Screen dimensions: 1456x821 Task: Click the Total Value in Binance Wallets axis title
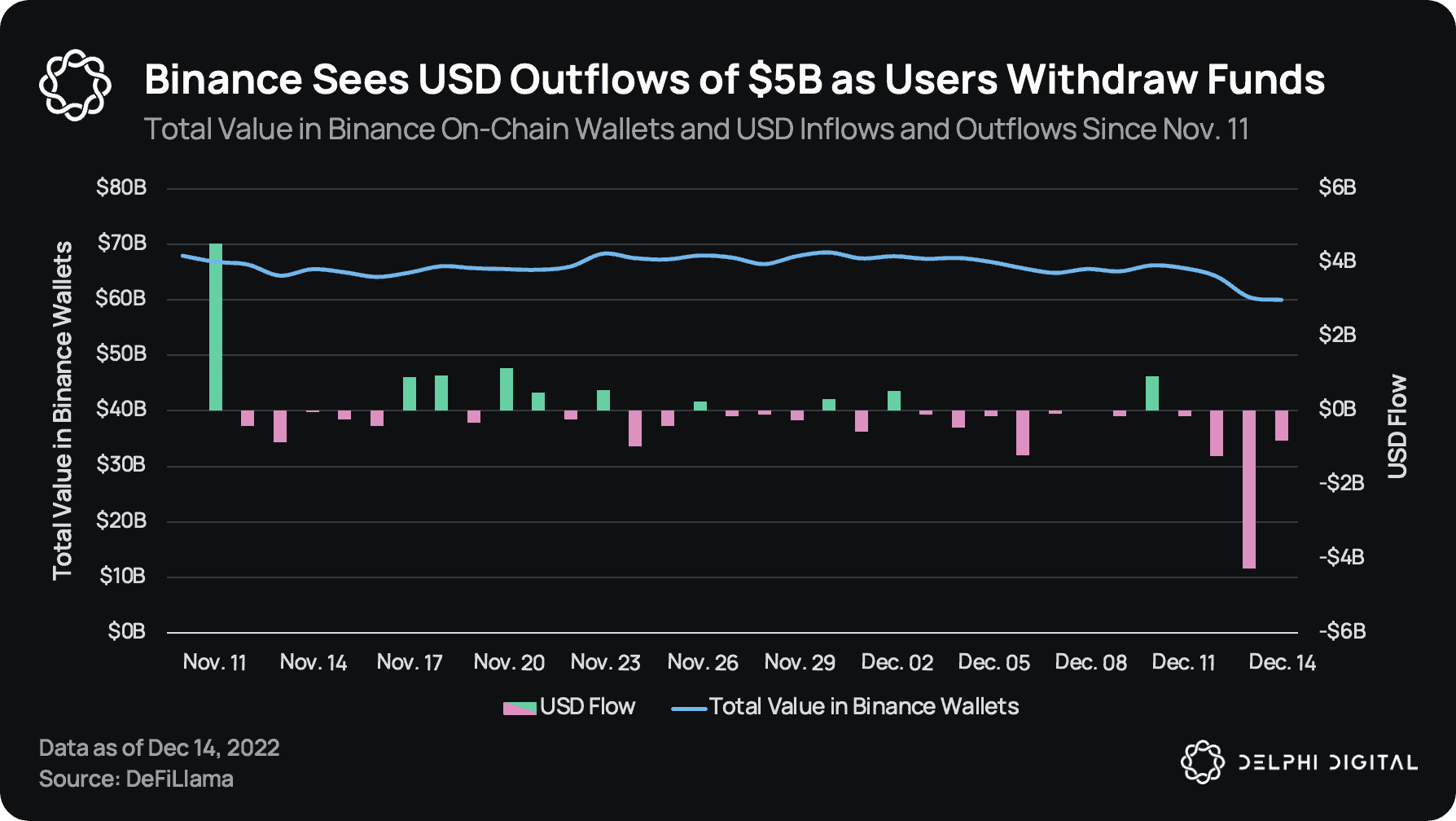[x=63, y=410]
